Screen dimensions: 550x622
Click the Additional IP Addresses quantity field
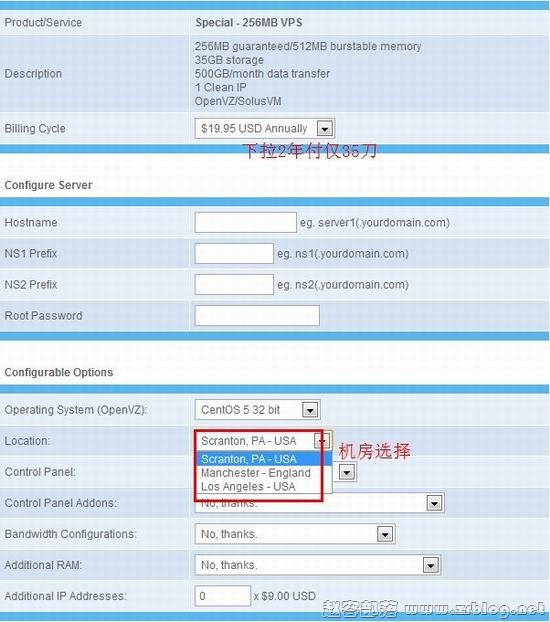pyautogui.click(x=223, y=596)
